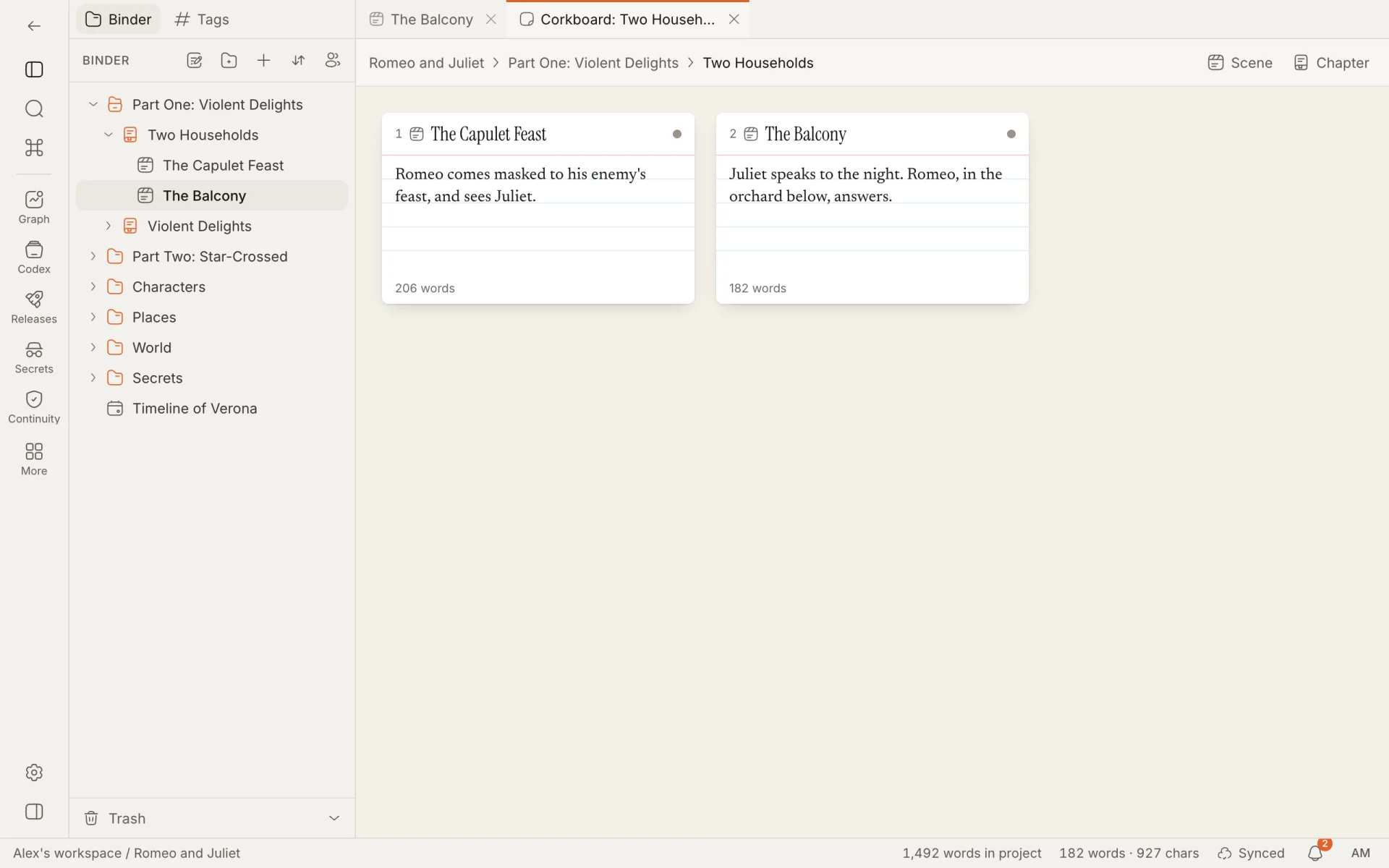This screenshot has width=1389, height=868.
Task: Click the new document icon in Binder header
Action: (194, 61)
